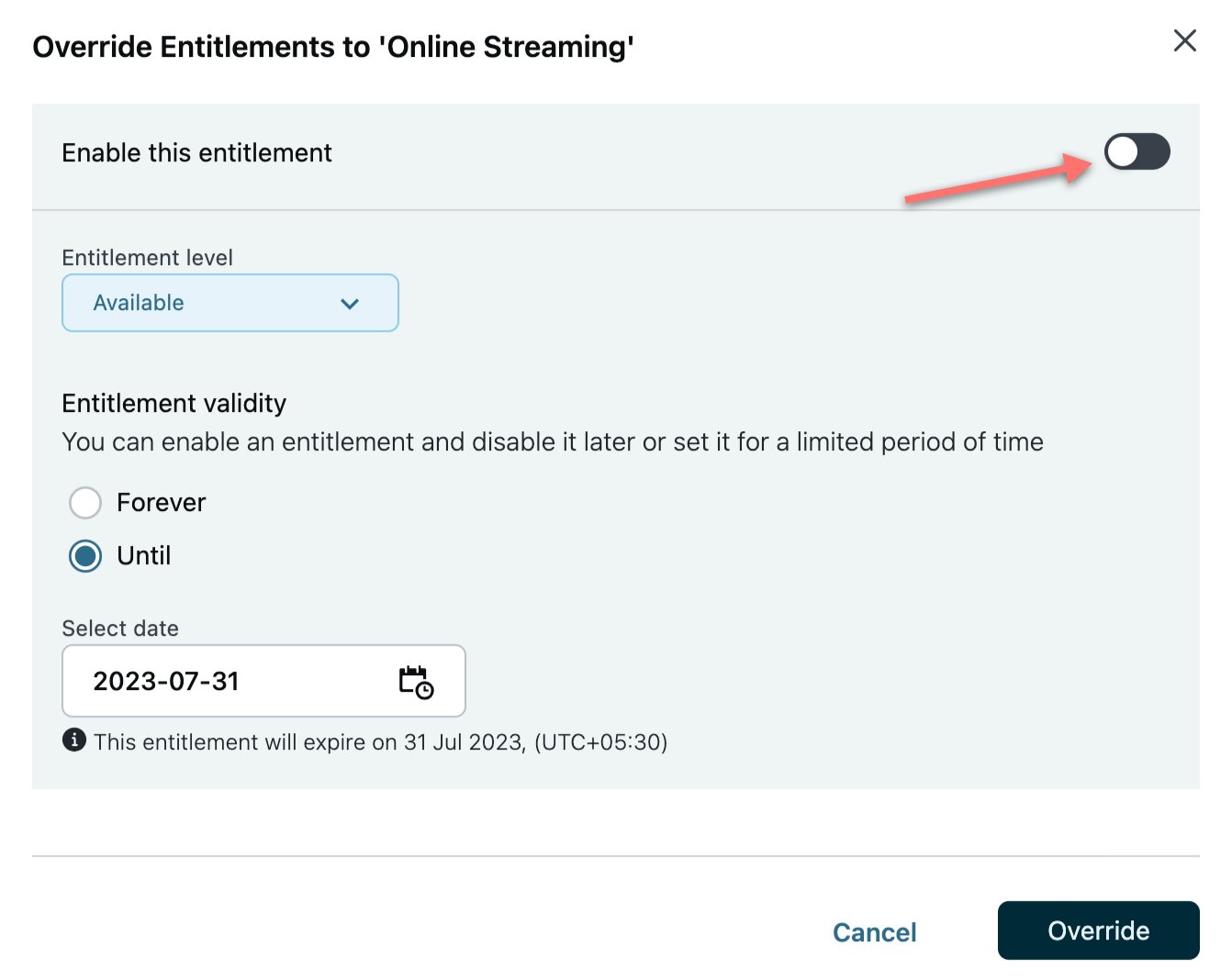Click the 'Until' option label text

point(144,556)
